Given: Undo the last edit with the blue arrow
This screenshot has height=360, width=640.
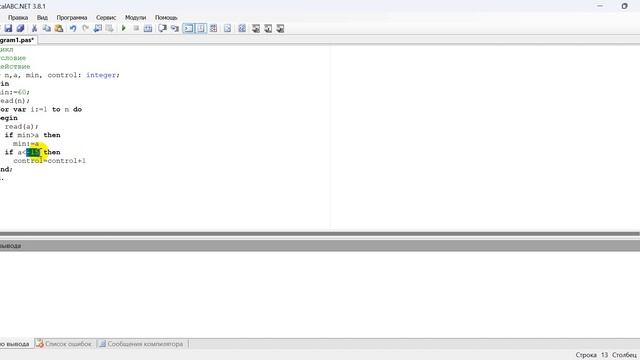Looking at the screenshot, I should pos(73,28).
